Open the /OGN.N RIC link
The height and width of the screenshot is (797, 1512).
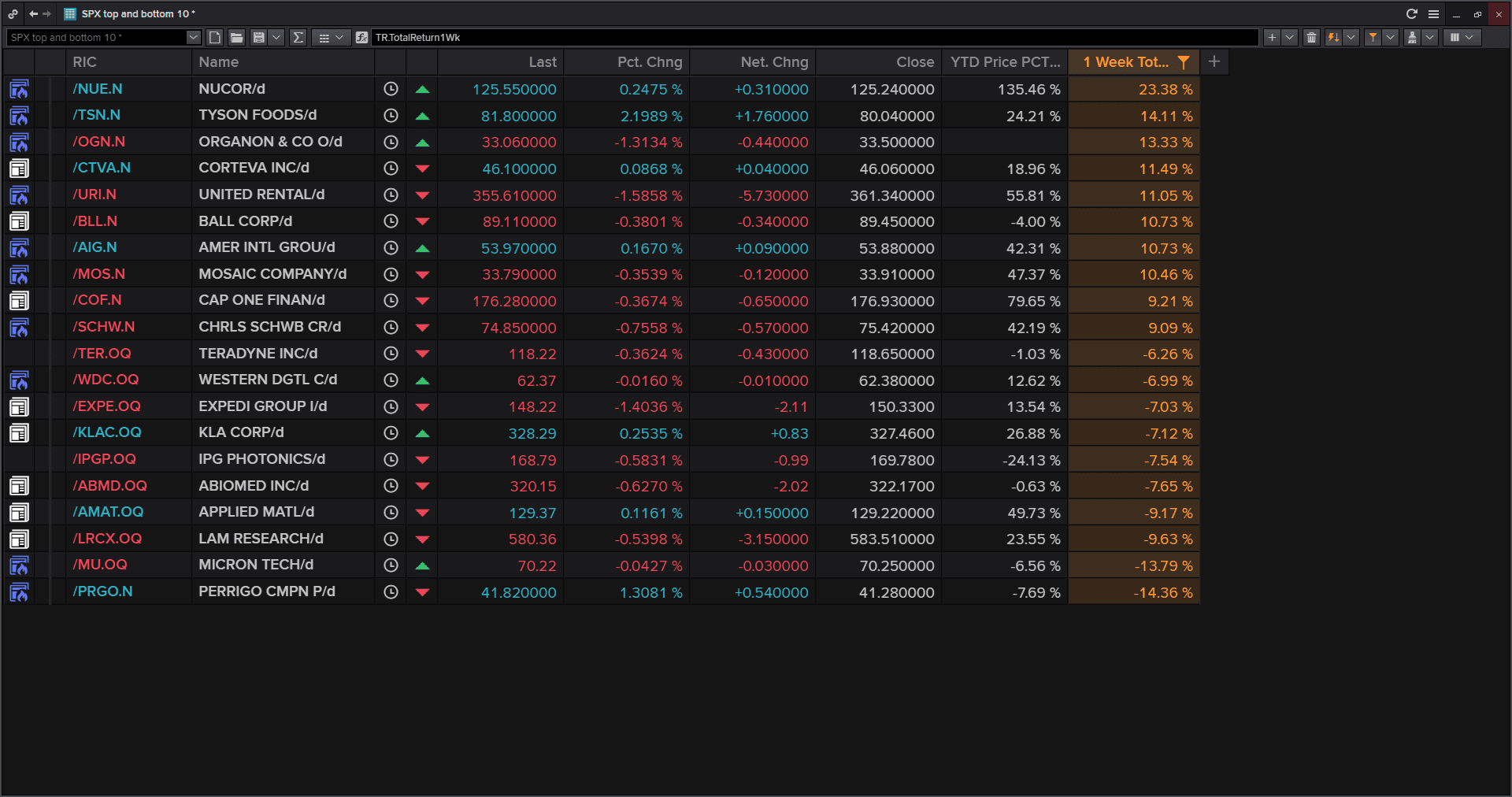[99, 142]
